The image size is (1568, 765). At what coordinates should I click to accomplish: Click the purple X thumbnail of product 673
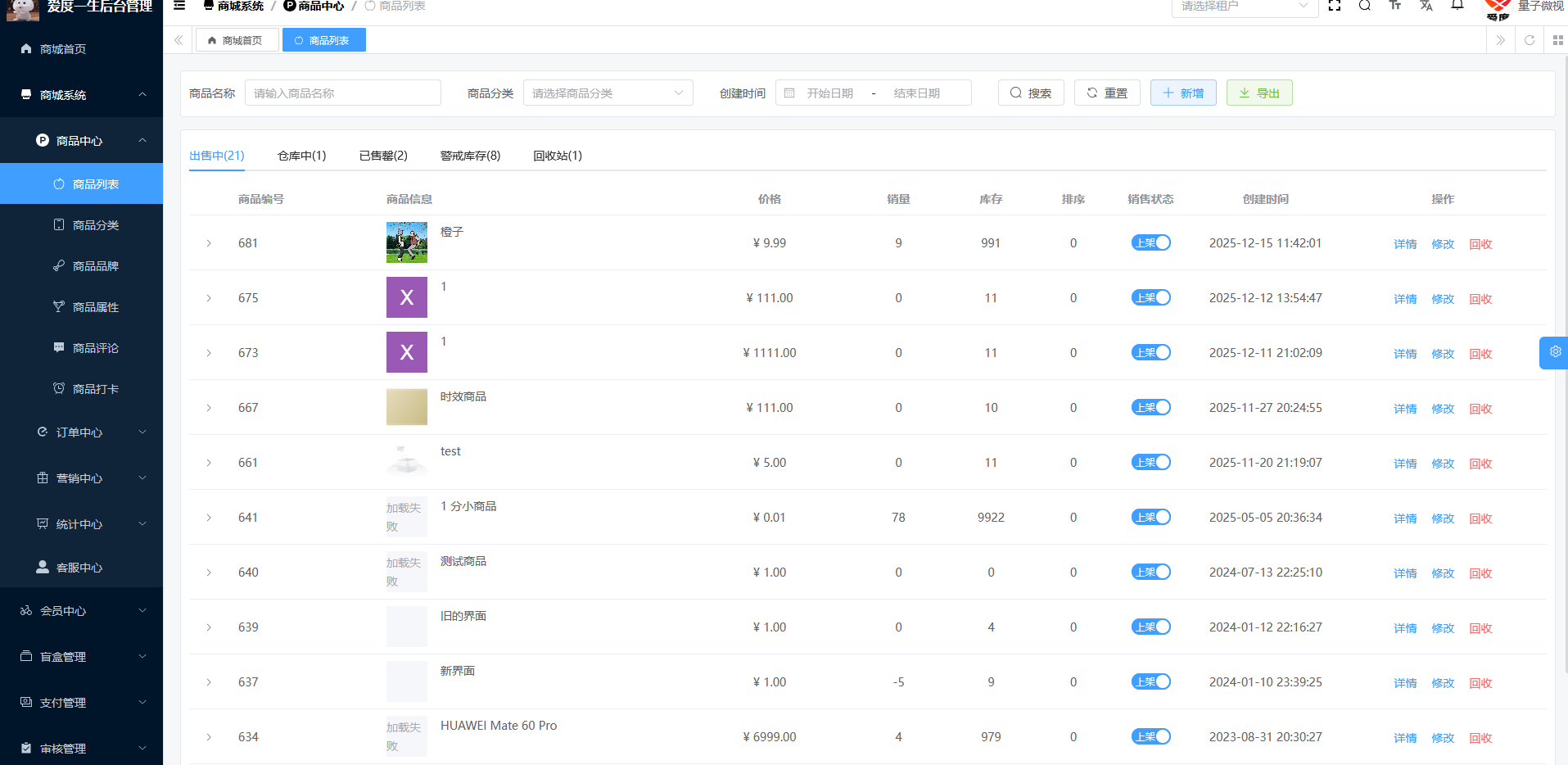407,352
